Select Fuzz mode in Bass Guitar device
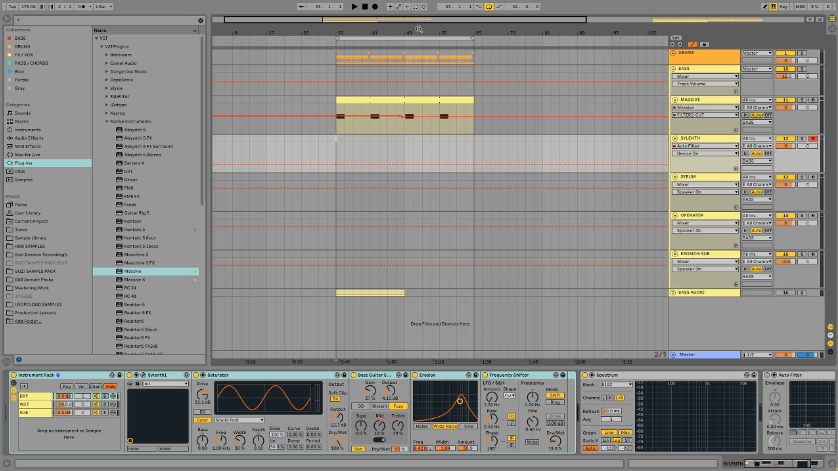838x471 pixels. [x=398, y=406]
